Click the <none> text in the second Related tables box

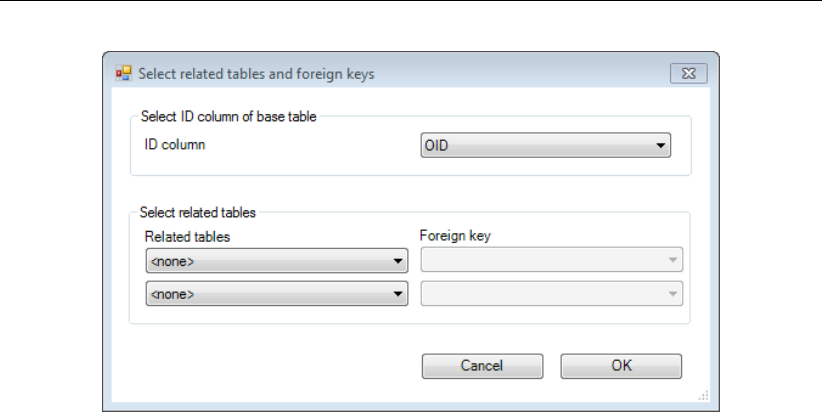click(x=170, y=294)
